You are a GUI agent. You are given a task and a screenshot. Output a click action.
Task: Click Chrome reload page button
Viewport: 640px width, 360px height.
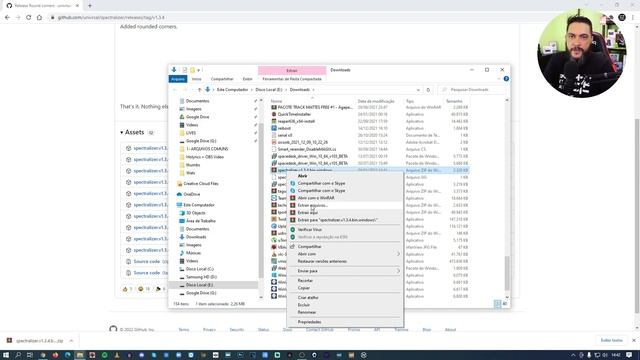[x=29, y=18]
